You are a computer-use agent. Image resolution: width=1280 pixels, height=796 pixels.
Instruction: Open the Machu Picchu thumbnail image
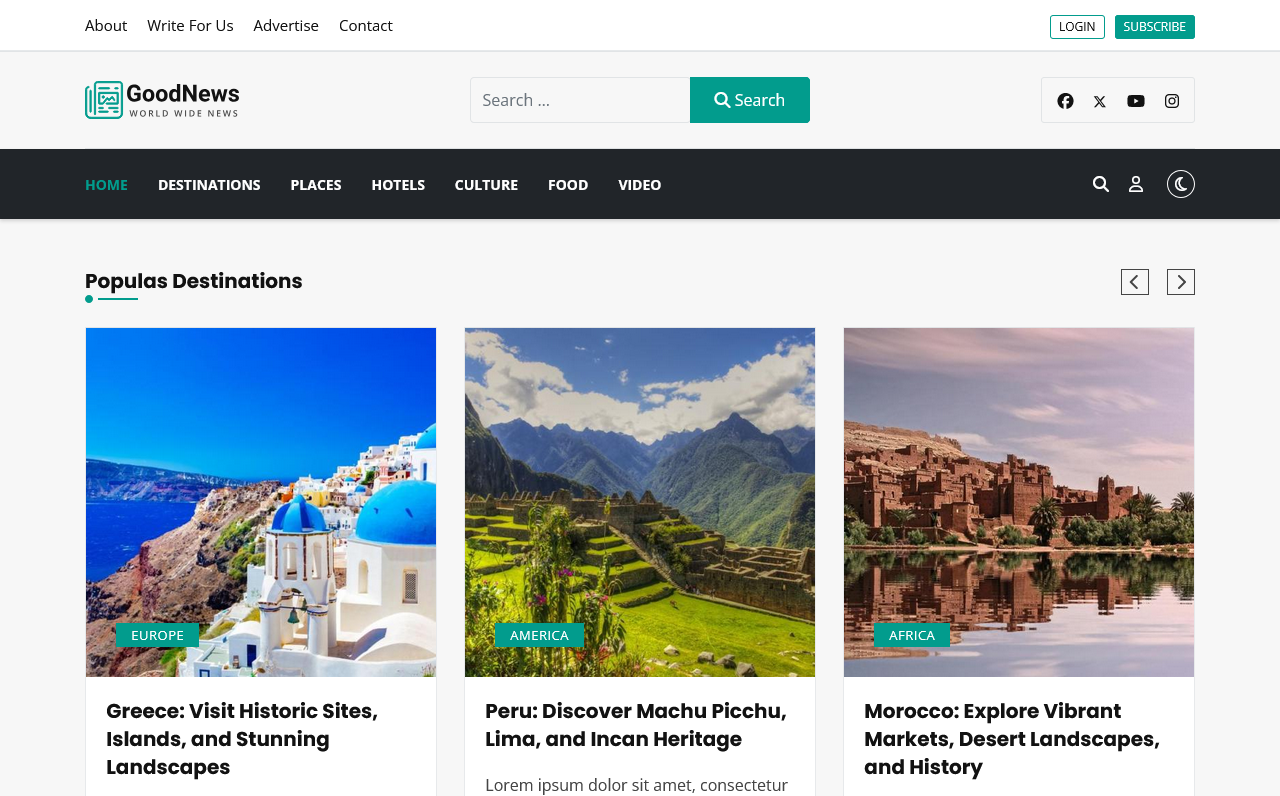[x=640, y=480]
